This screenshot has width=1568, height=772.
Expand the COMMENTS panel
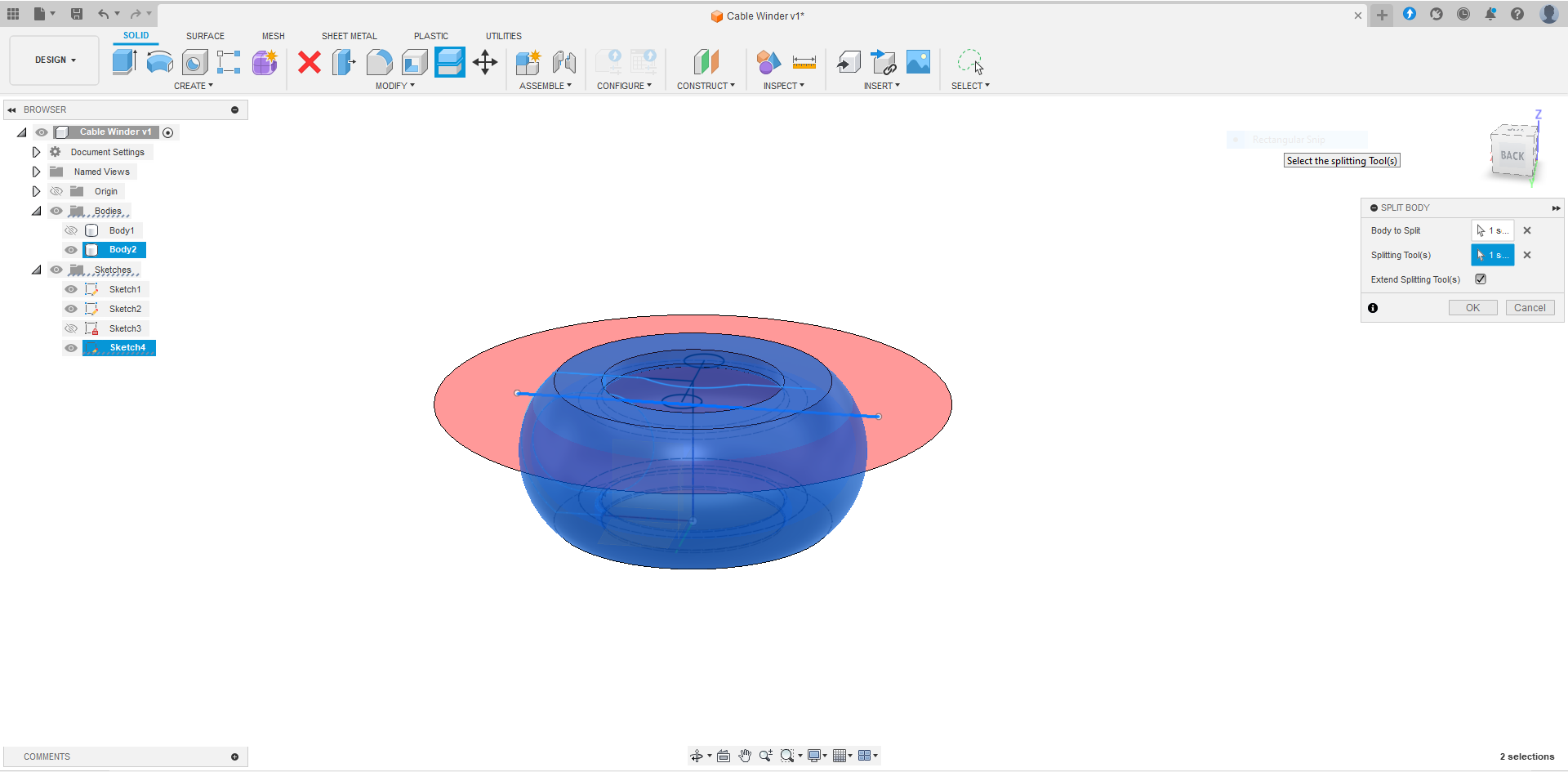tap(234, 757)
